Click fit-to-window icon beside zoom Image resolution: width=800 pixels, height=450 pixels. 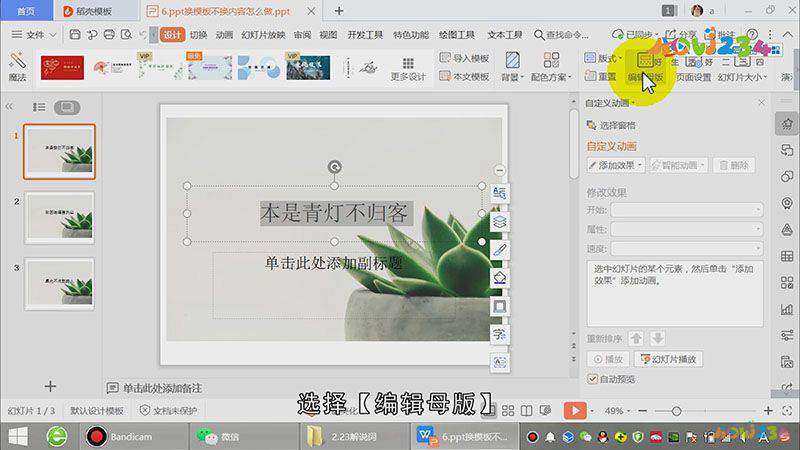click(x=787, y=410)
